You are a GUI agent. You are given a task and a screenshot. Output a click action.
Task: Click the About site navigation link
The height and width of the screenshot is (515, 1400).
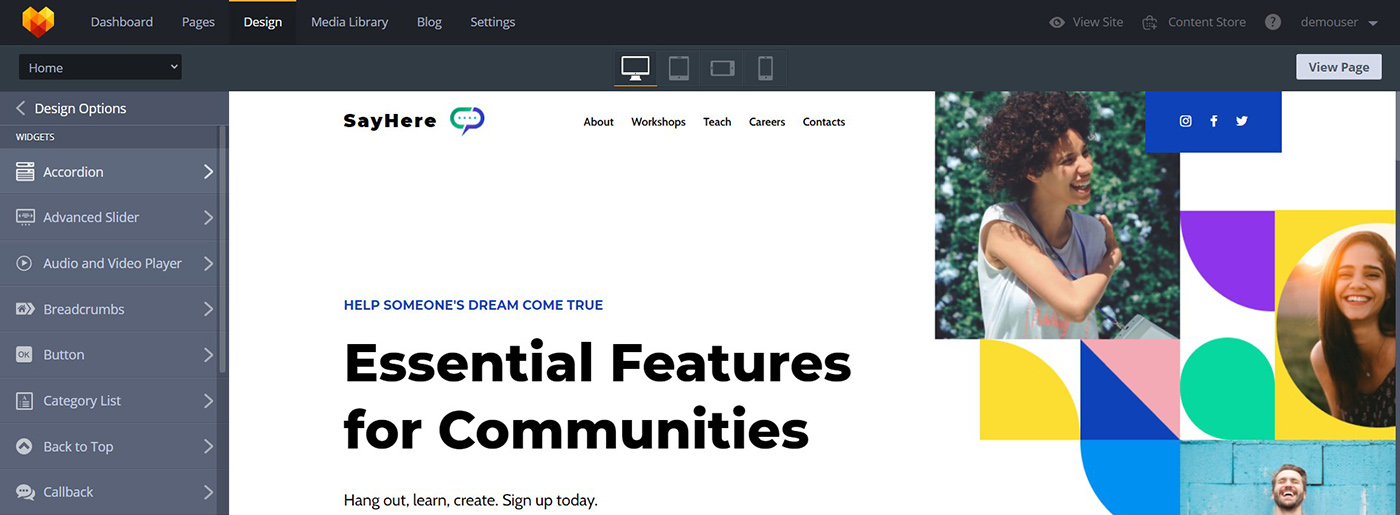[598, 122]
